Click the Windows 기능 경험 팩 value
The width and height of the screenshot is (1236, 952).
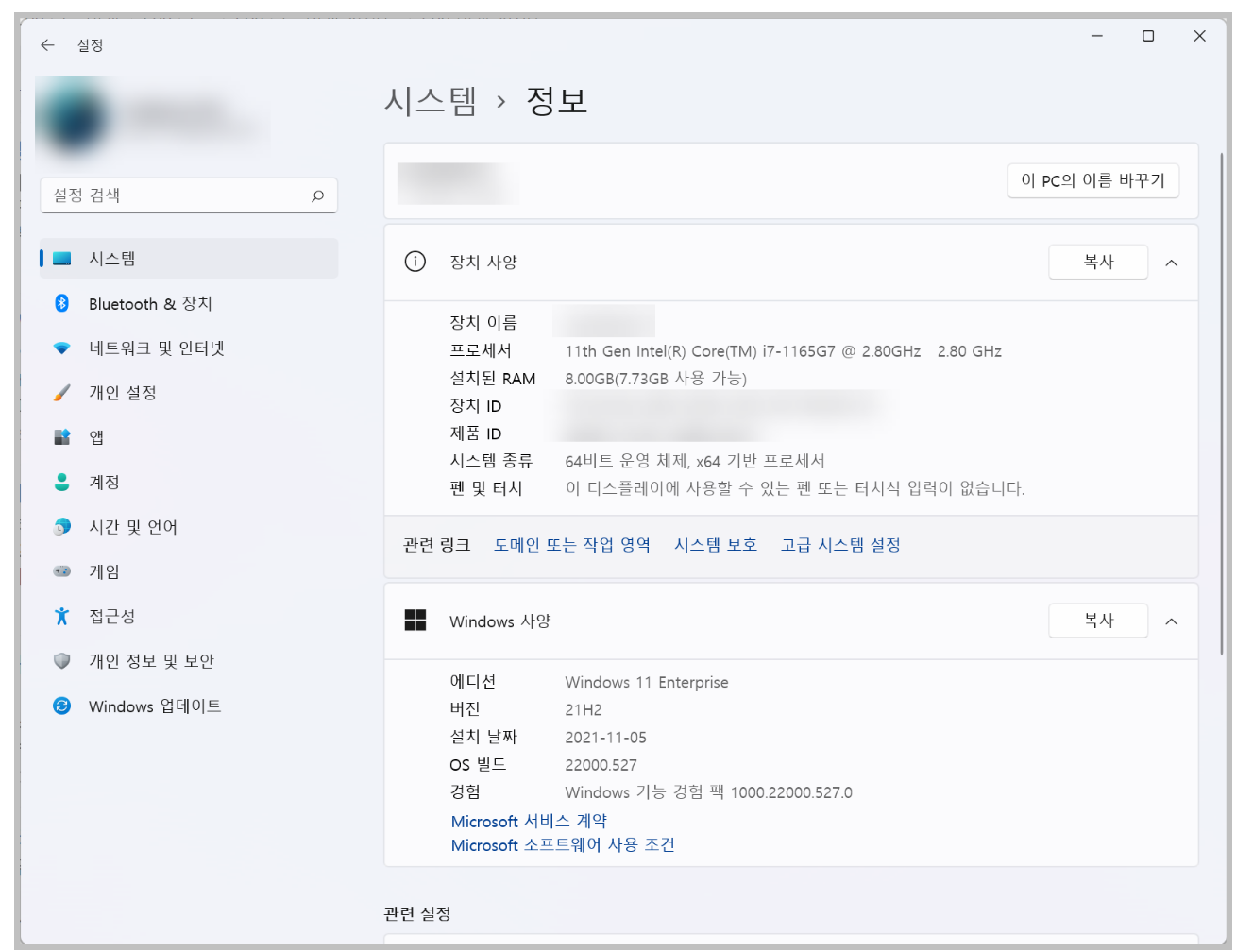click(x=709, y=792)
